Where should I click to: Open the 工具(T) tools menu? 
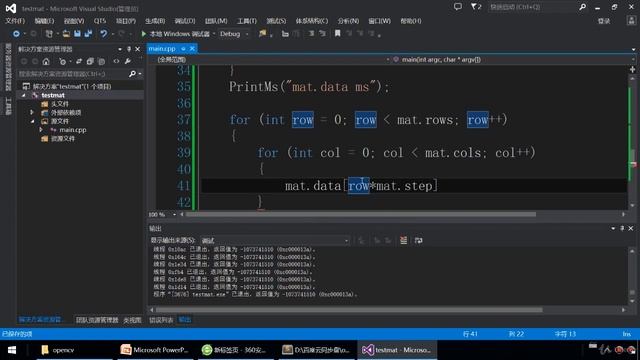click(247, 21)
